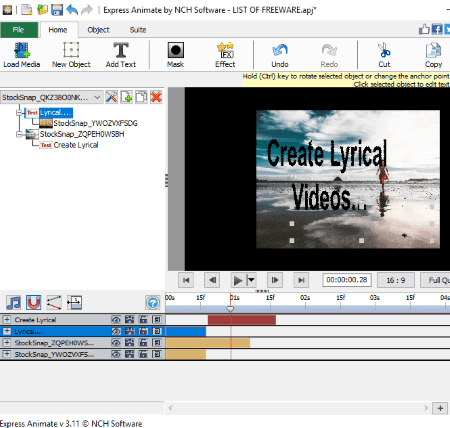Image resolution: width=450 pixels, height=428 pixels.
Task: Delete composition with the red X icon
Action: (x=156, y=97)
